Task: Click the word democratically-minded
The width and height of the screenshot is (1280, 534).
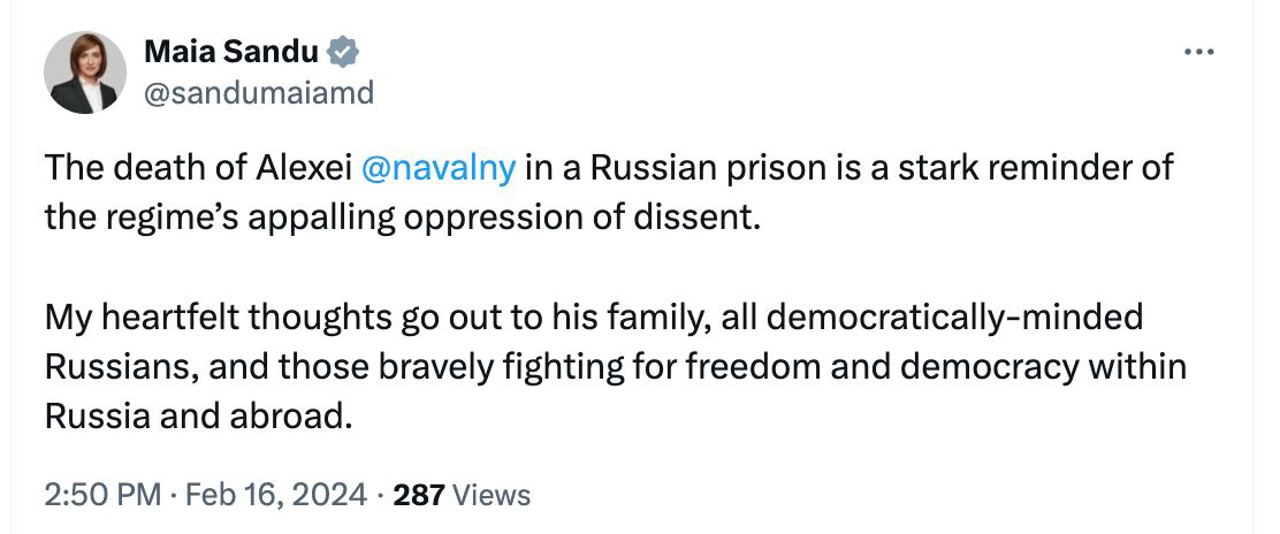Action: (954, 317)
